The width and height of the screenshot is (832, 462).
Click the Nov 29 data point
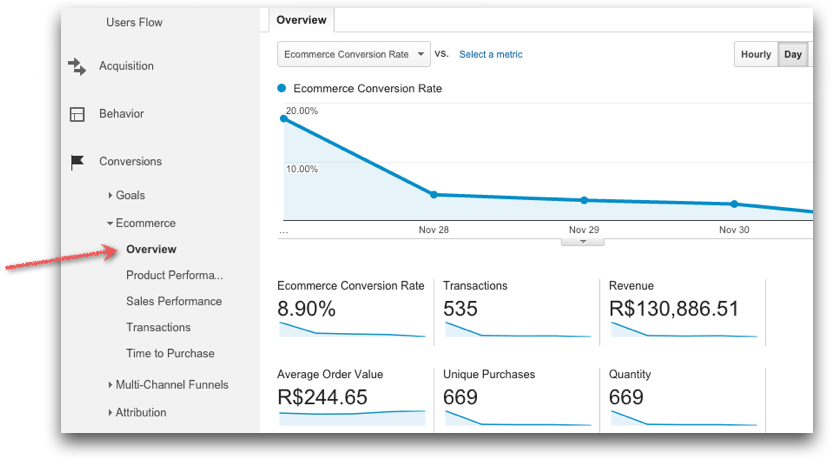pos(584,200)
